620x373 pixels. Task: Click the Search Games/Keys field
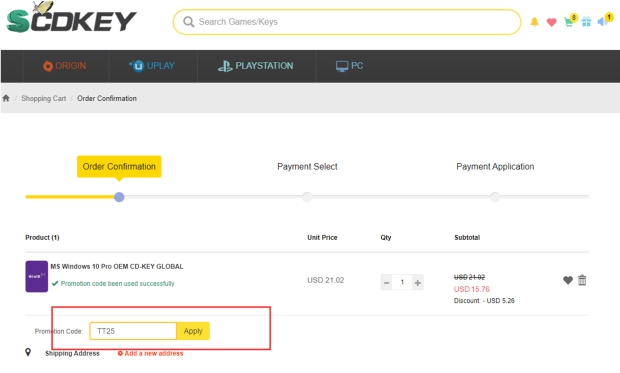click(347, 22)
